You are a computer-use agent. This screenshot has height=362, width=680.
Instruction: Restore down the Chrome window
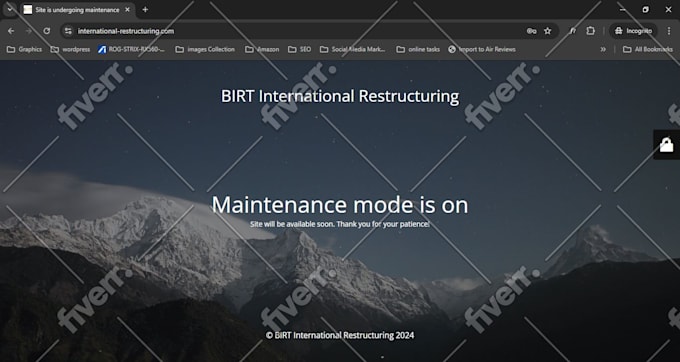click(645, 10)
